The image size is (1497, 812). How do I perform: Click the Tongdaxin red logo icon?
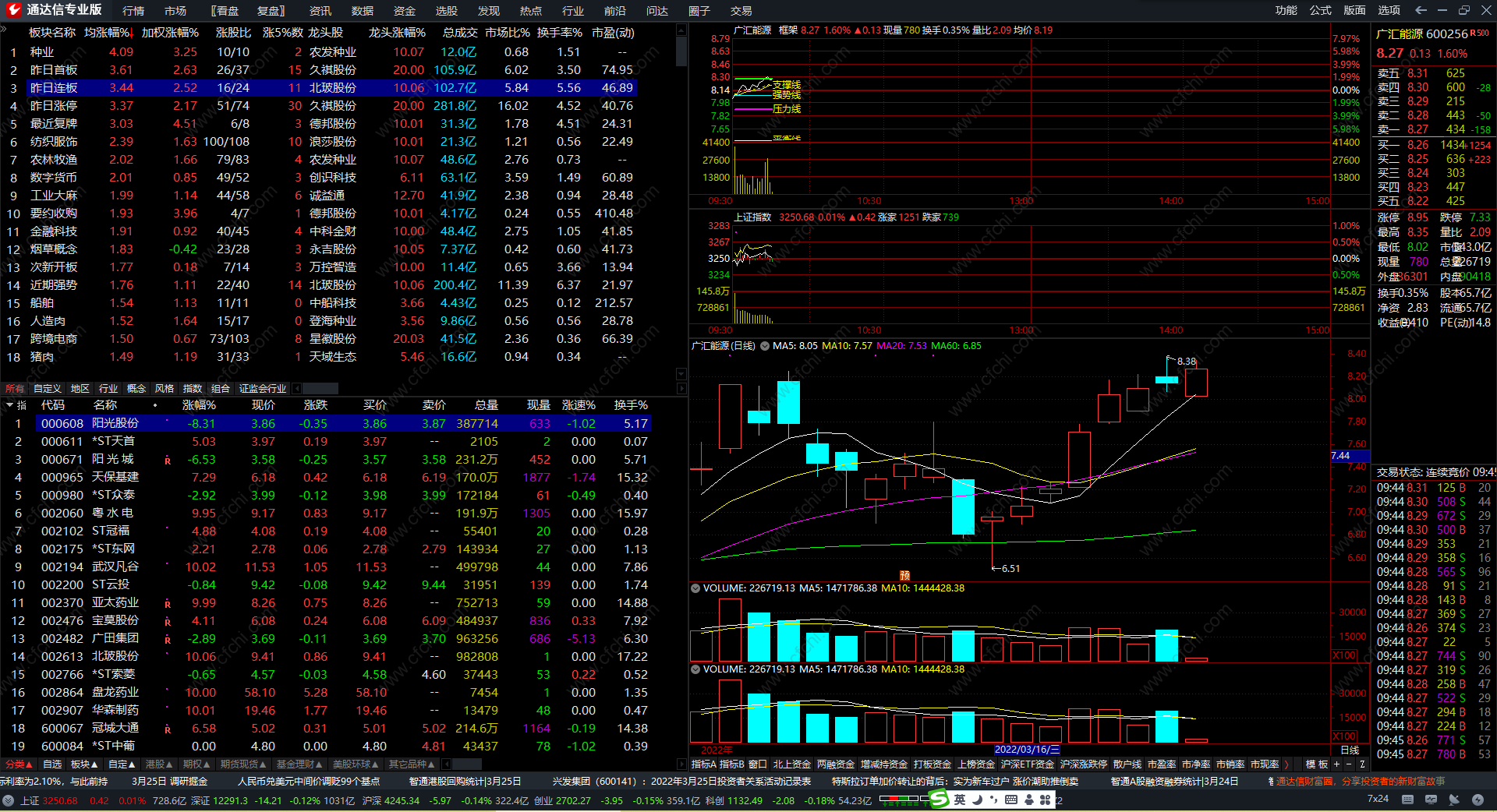(x=12, y=10)
